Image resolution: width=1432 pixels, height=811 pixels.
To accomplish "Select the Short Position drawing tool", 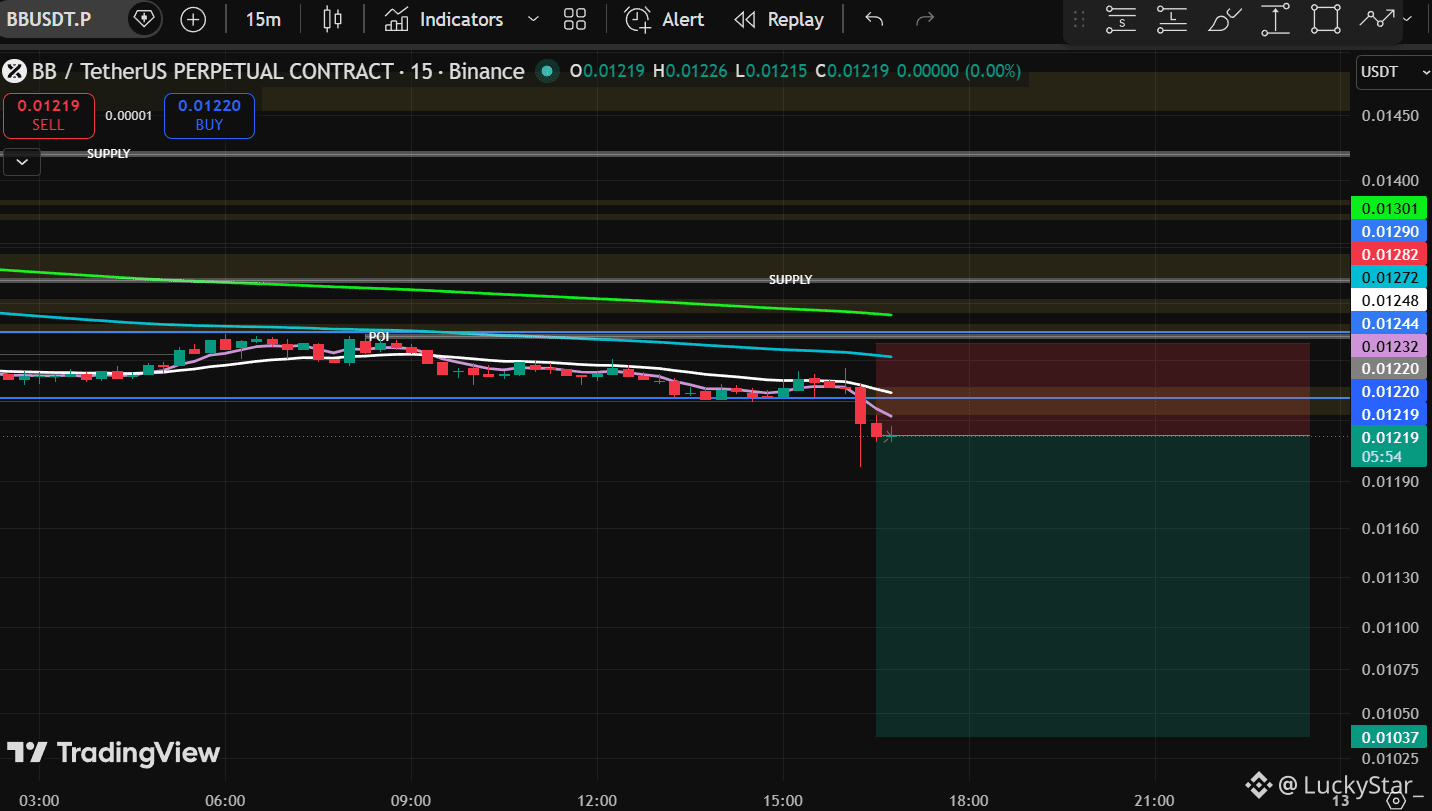I will 1121,19.
